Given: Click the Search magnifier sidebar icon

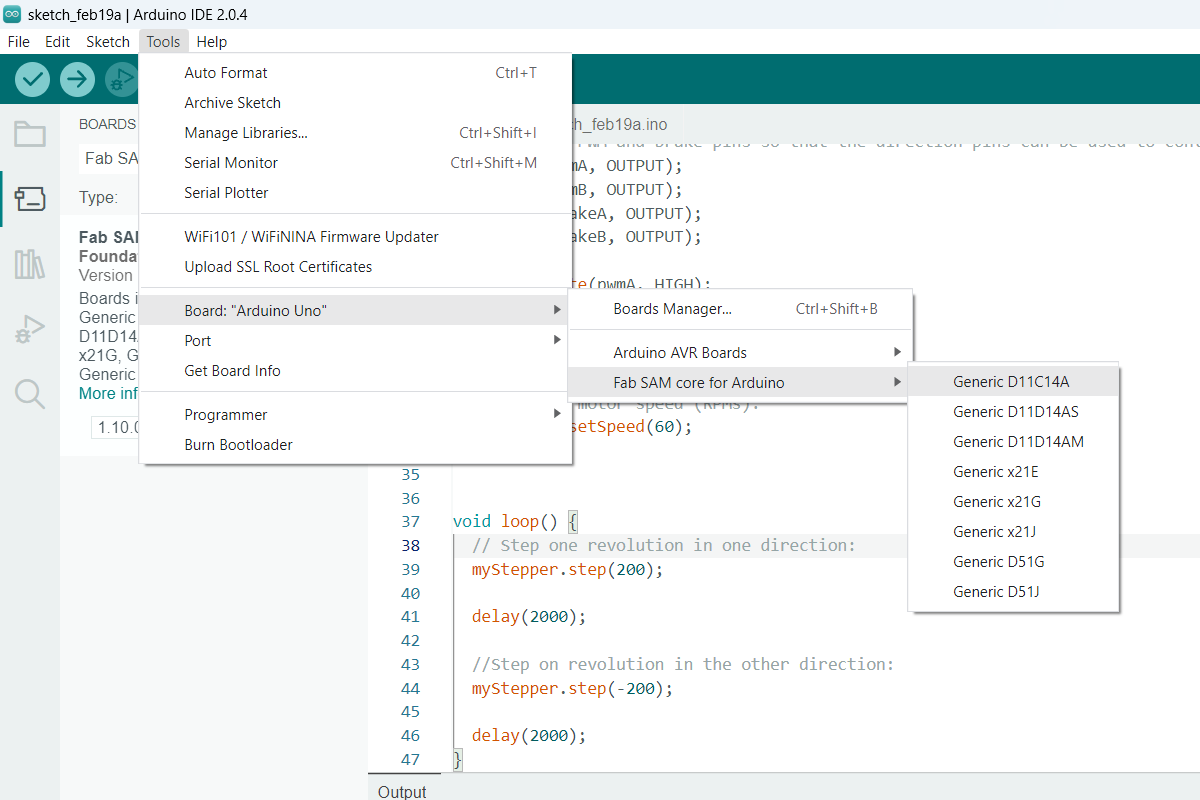Looking at the screenshot, I should (x=30, y=394).
